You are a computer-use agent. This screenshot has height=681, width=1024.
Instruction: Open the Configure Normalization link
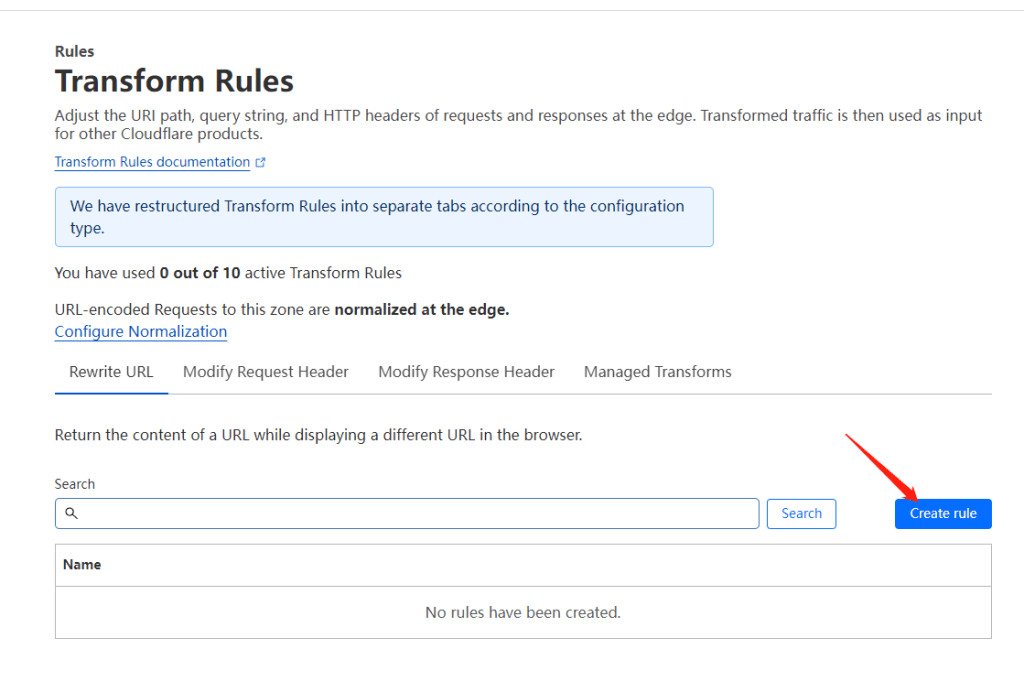pyautogui.click(x=141, y=332)
